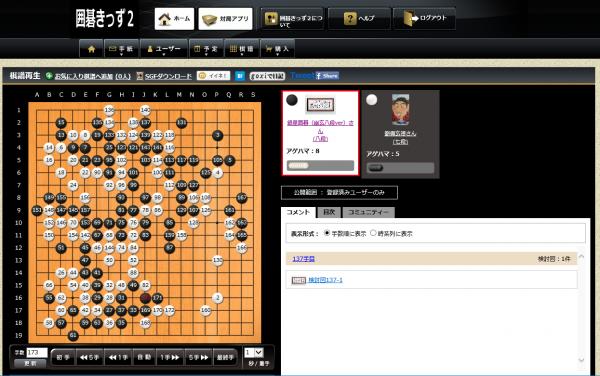Open the seconds-per-move dropdown
The width and height of the screenshot is (600, 376).
click(254, 352)
